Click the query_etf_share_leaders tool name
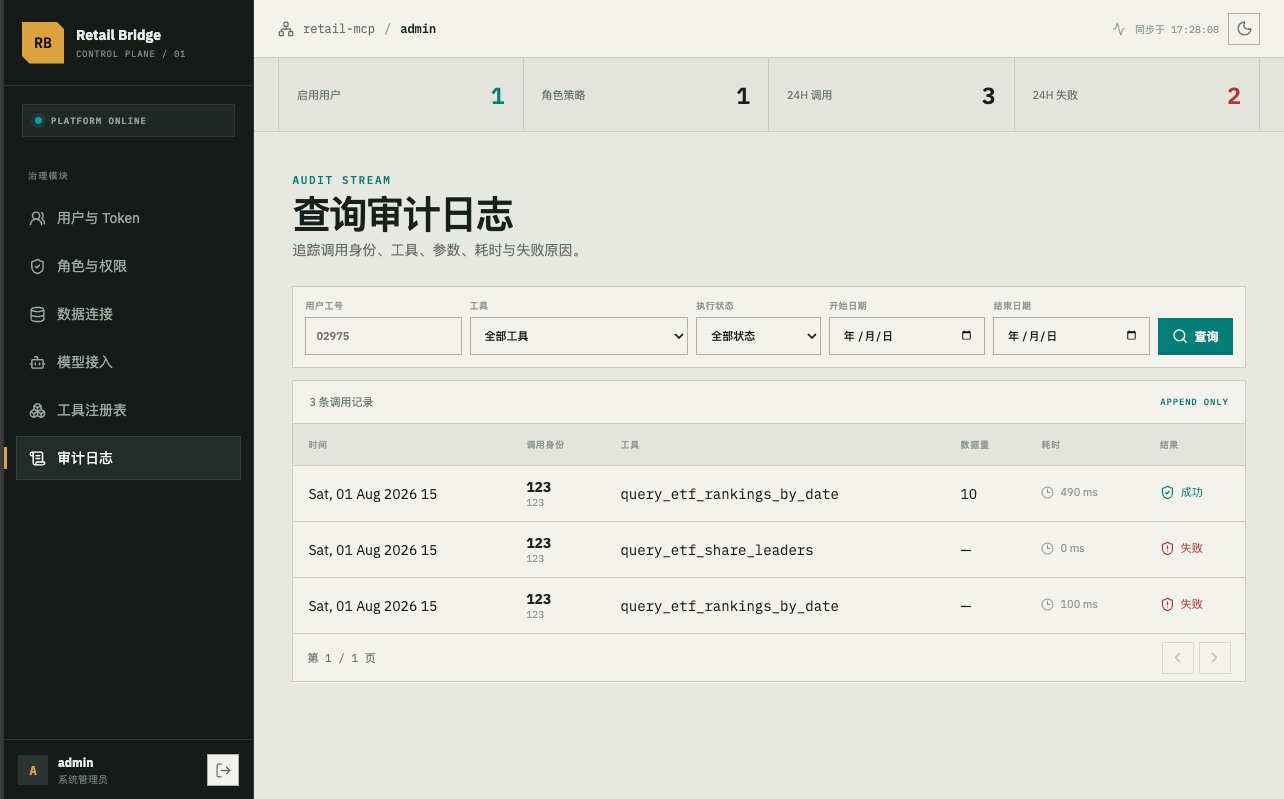 click(717, 550)
